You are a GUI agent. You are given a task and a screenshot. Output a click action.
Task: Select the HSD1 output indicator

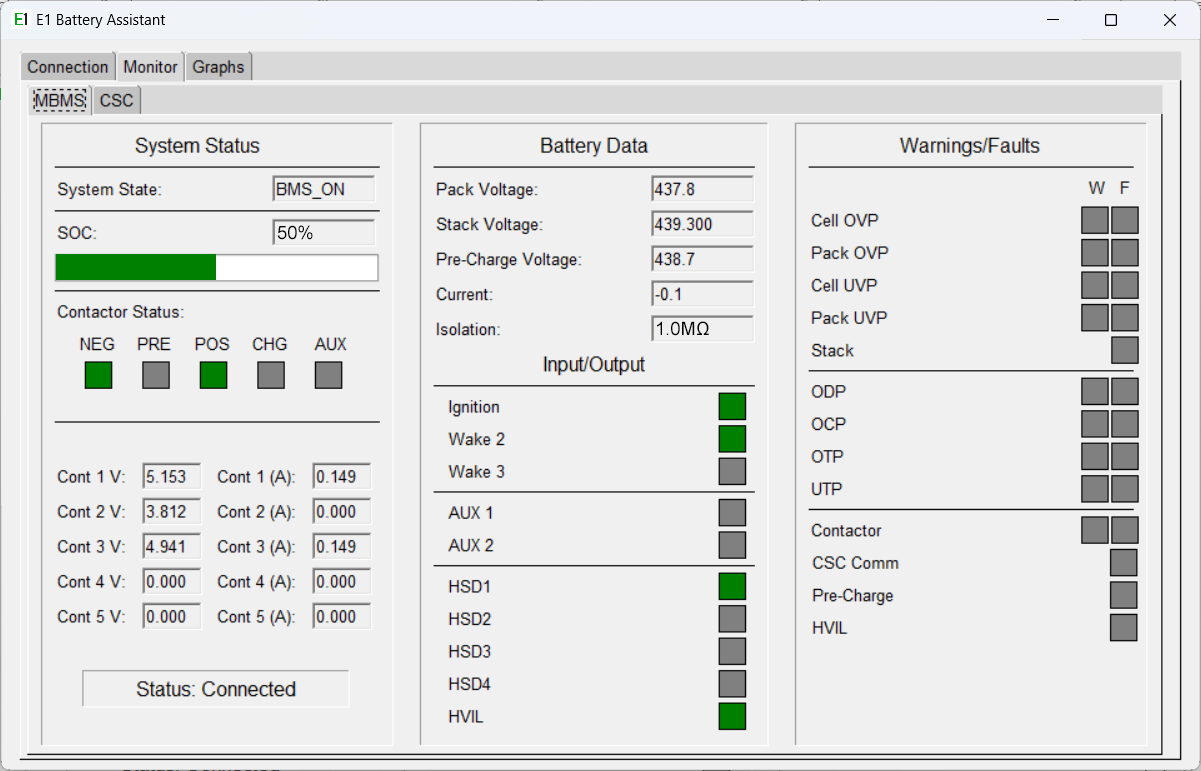pyautogui.click(x=732, y=586)
